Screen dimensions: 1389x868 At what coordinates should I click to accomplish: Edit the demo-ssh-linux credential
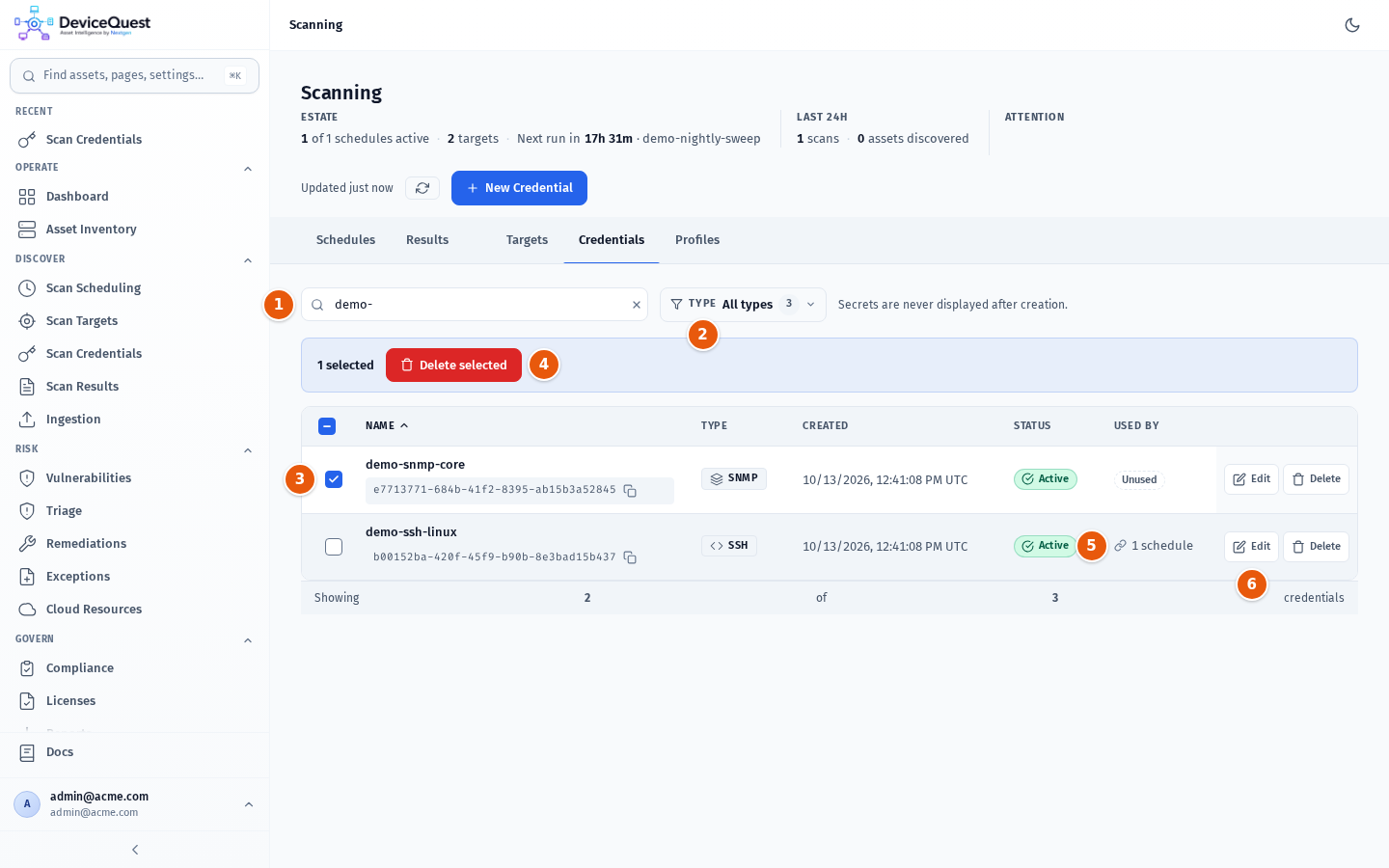(1251, 547)
